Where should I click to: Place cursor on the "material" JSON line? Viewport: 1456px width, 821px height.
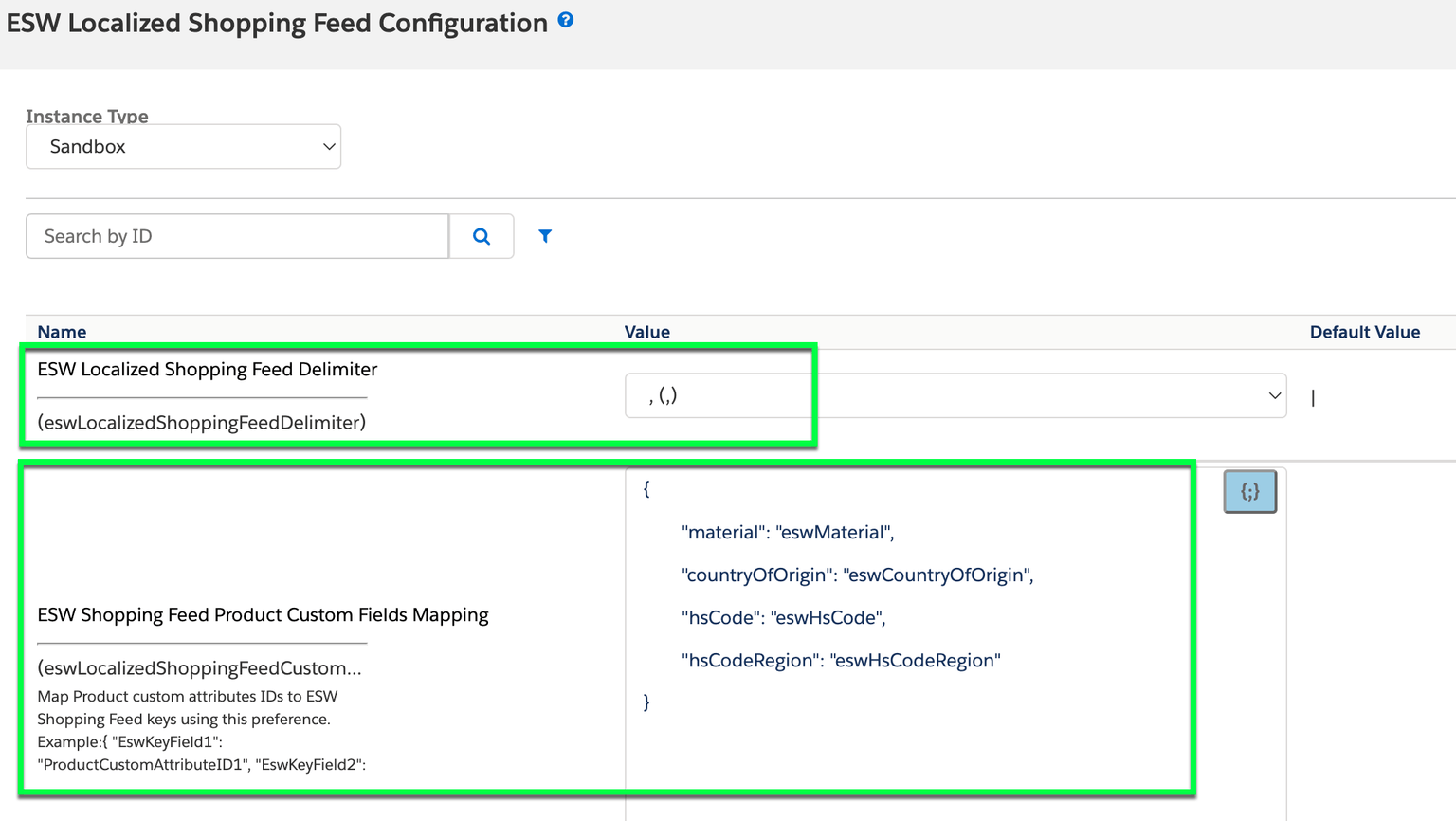pos(788,532)
